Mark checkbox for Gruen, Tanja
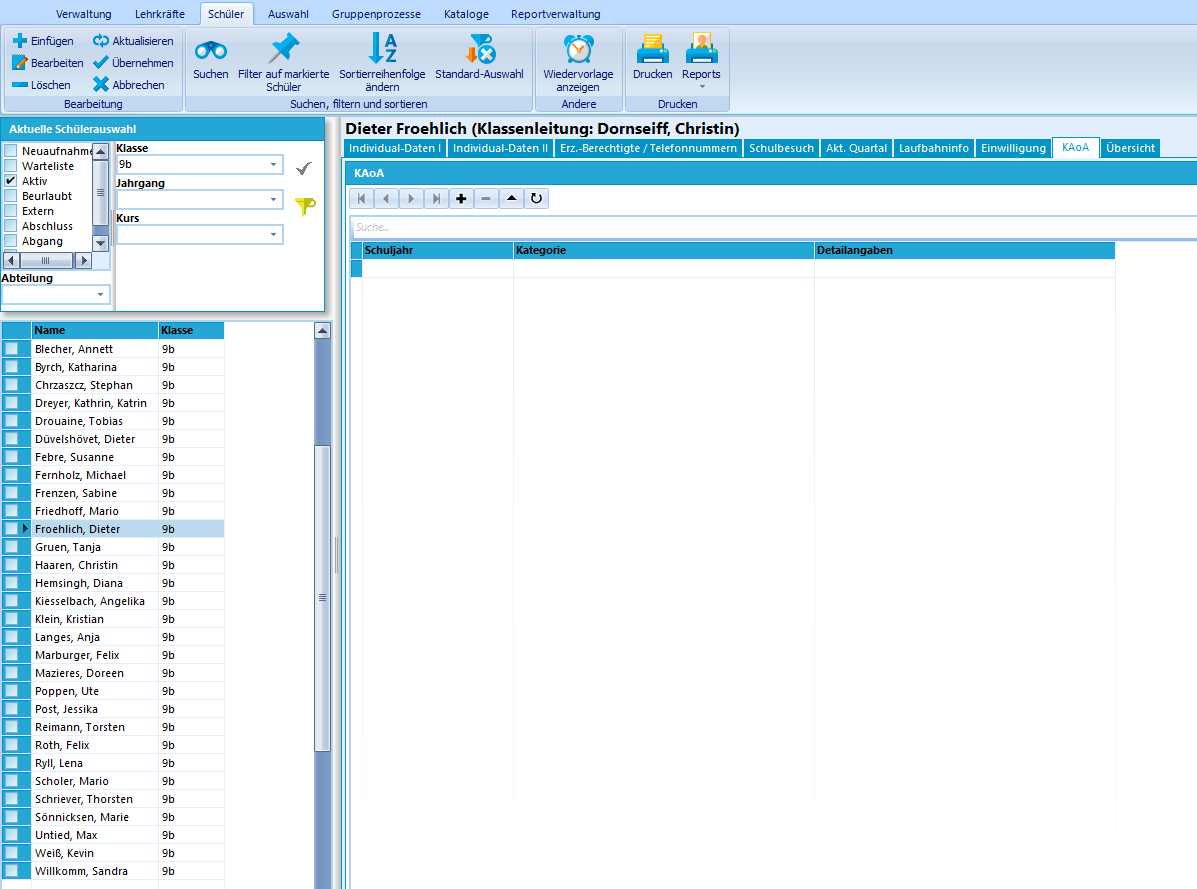1197x889 pixels. 11,546
